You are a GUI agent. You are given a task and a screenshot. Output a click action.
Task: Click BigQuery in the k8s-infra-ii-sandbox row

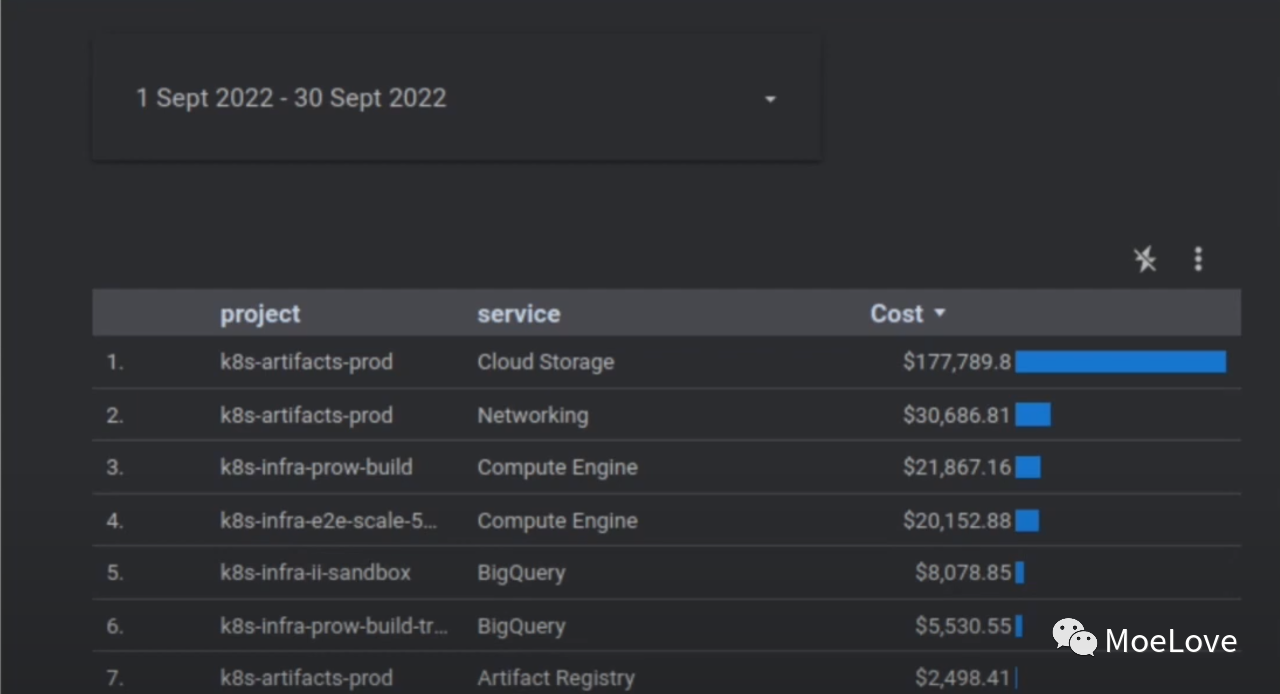(521, 573)
